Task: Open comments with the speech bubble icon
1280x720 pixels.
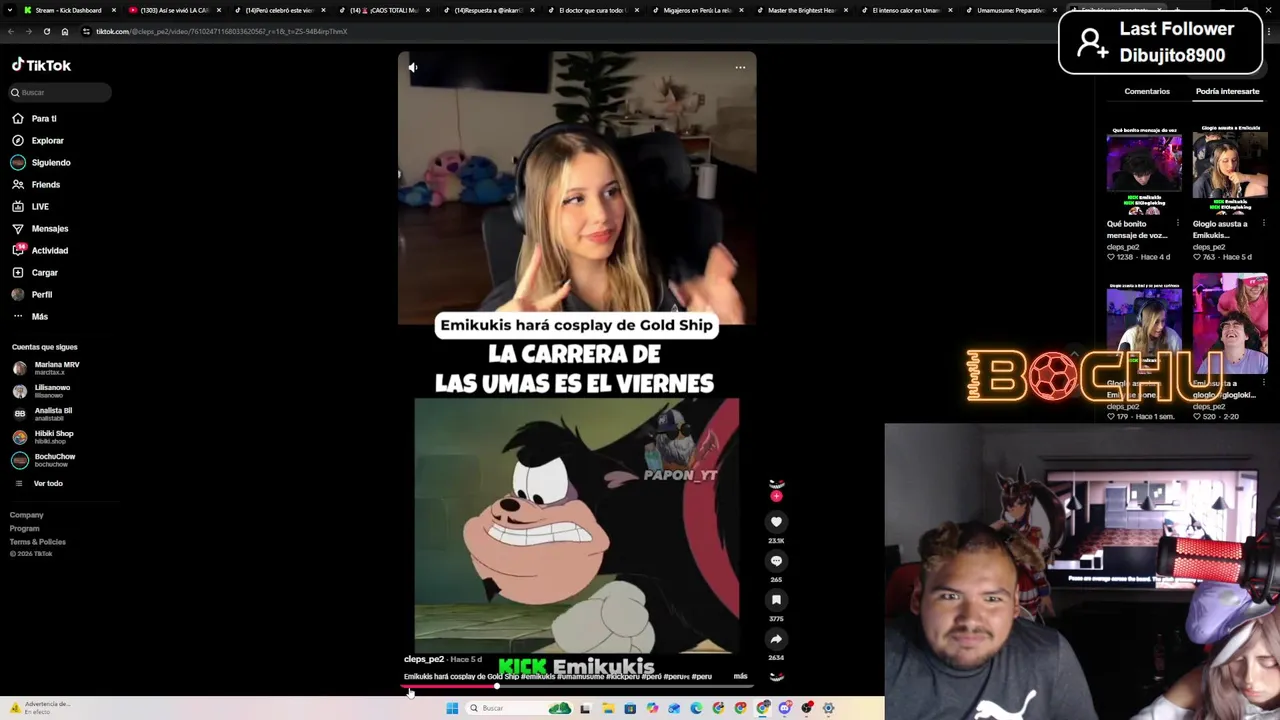Action: coord(776,561)
